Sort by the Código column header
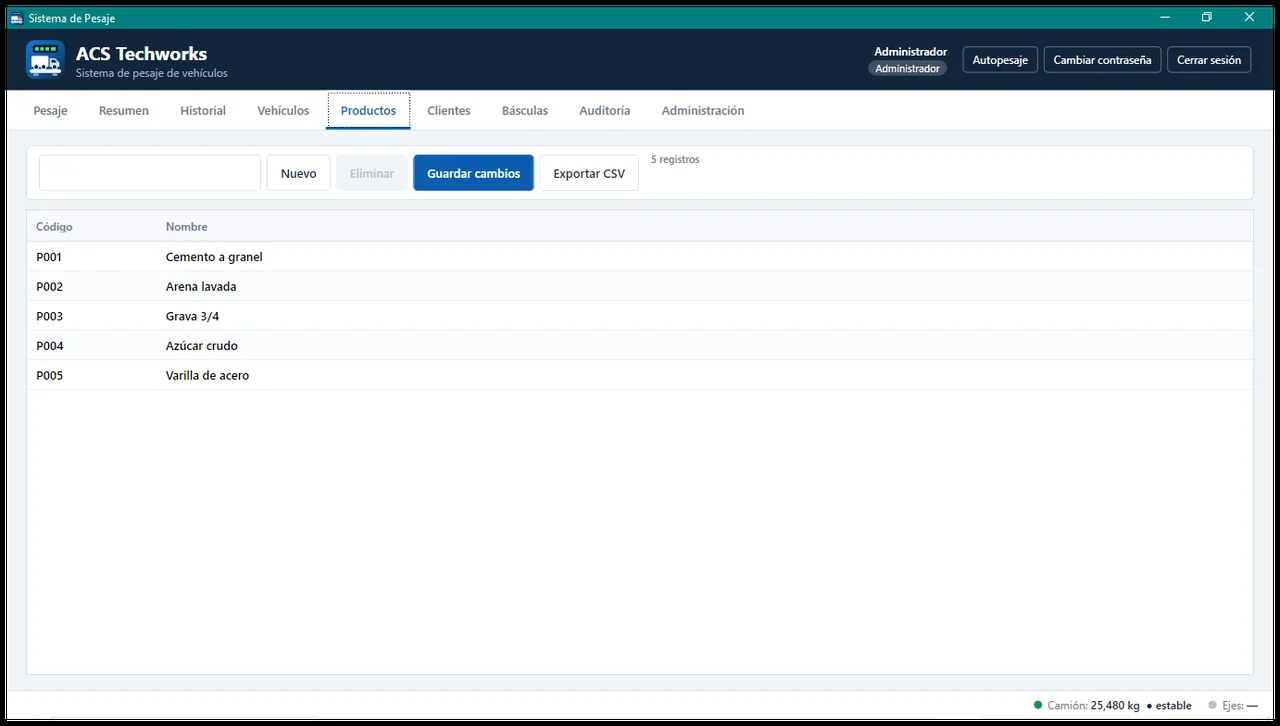1280x726 pixels. click(54, 227)
